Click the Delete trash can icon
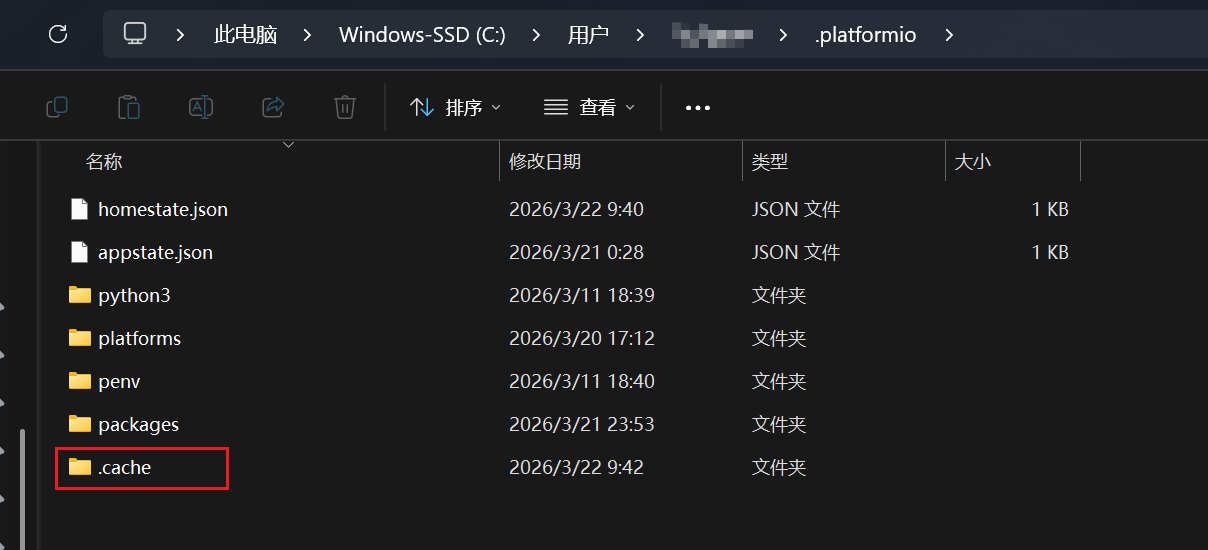This screenshot has height=550, width=1208. [x=345, y=107]
